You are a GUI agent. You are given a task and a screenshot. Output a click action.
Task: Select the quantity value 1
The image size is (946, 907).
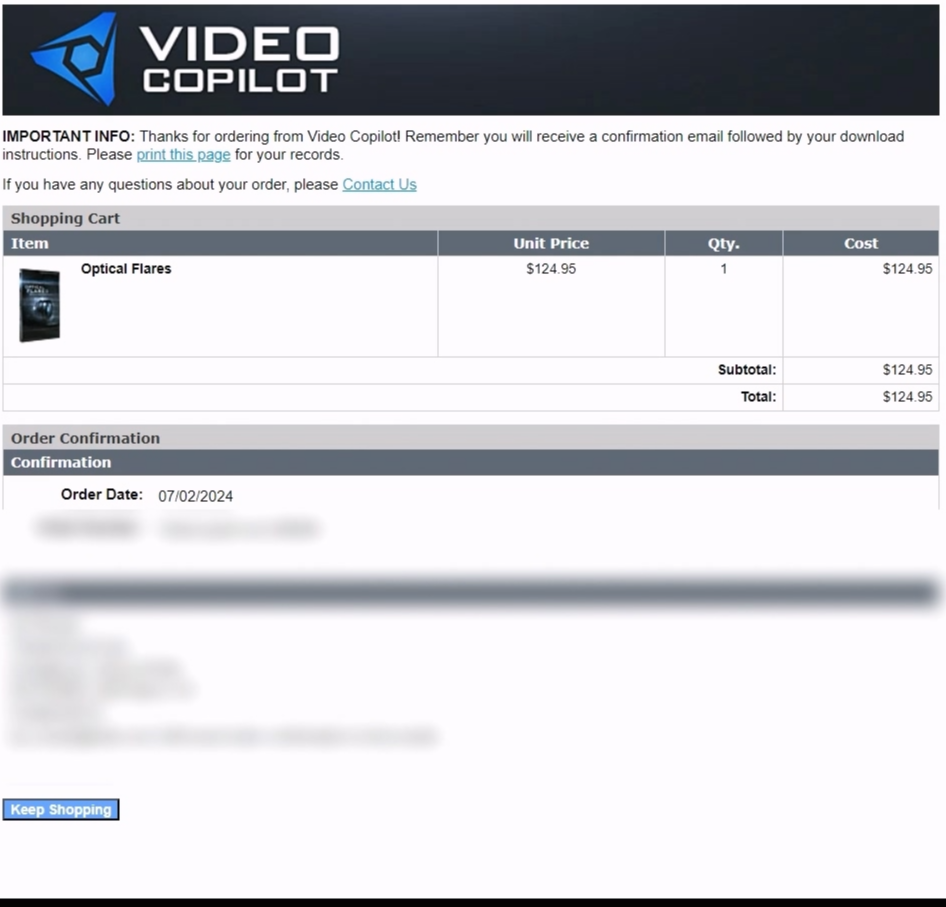coord(723,269)
